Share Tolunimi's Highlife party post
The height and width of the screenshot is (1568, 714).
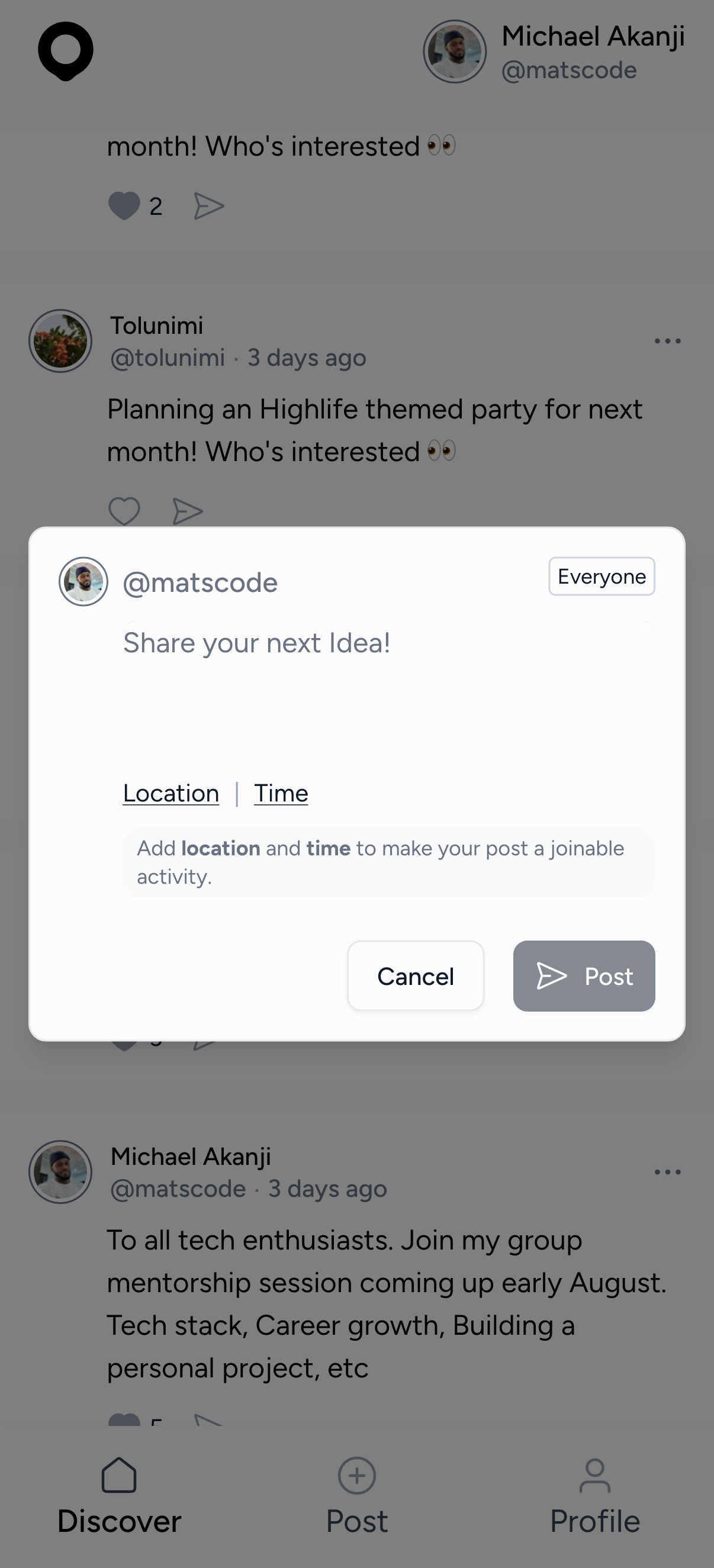pos(188,511)
